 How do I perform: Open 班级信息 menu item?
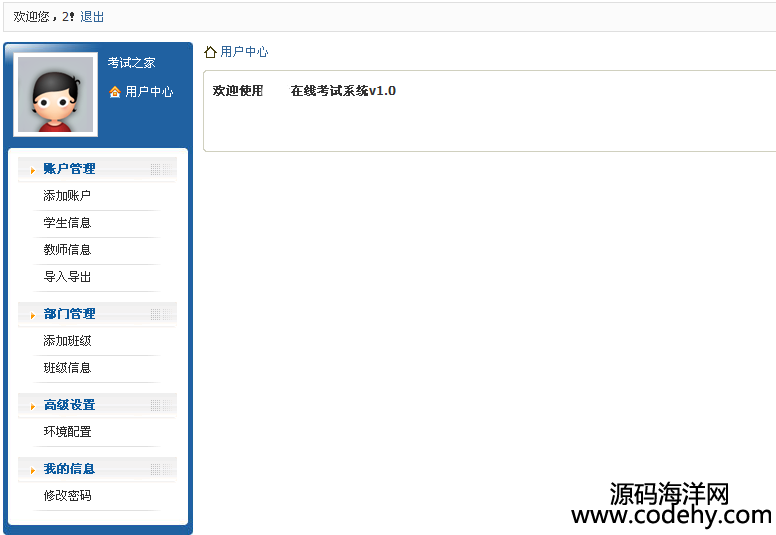67,368
